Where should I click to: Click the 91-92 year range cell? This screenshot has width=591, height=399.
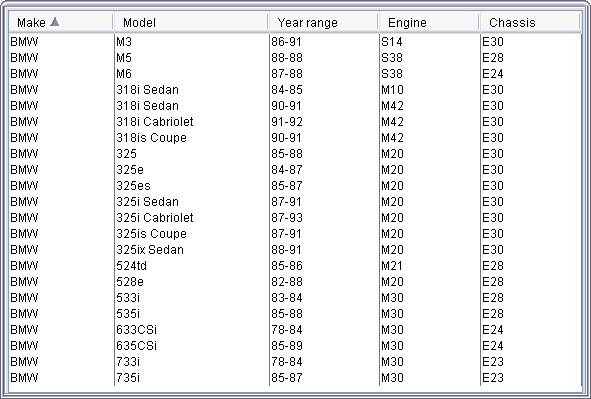click(x=325, y=122)
